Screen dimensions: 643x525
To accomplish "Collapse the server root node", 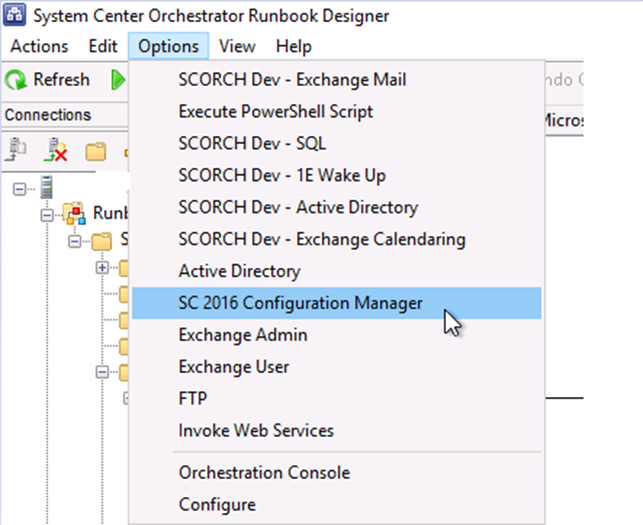I will [19, 189].
